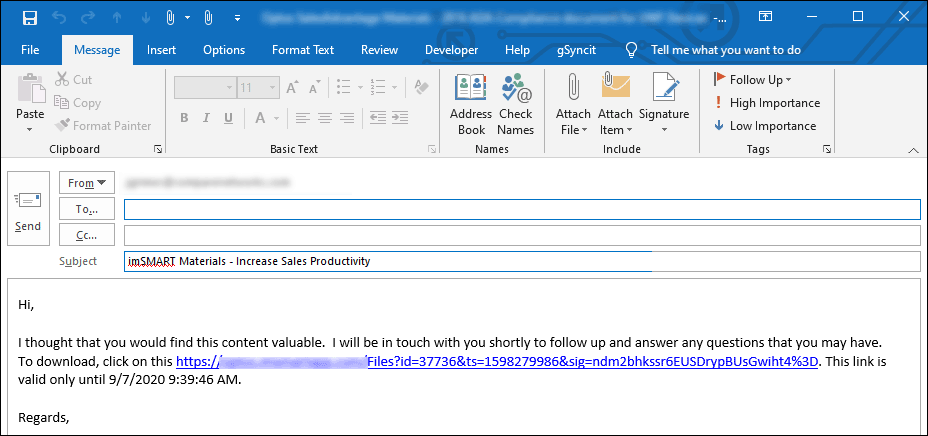Collapse the ribbon with chevron

912,151
